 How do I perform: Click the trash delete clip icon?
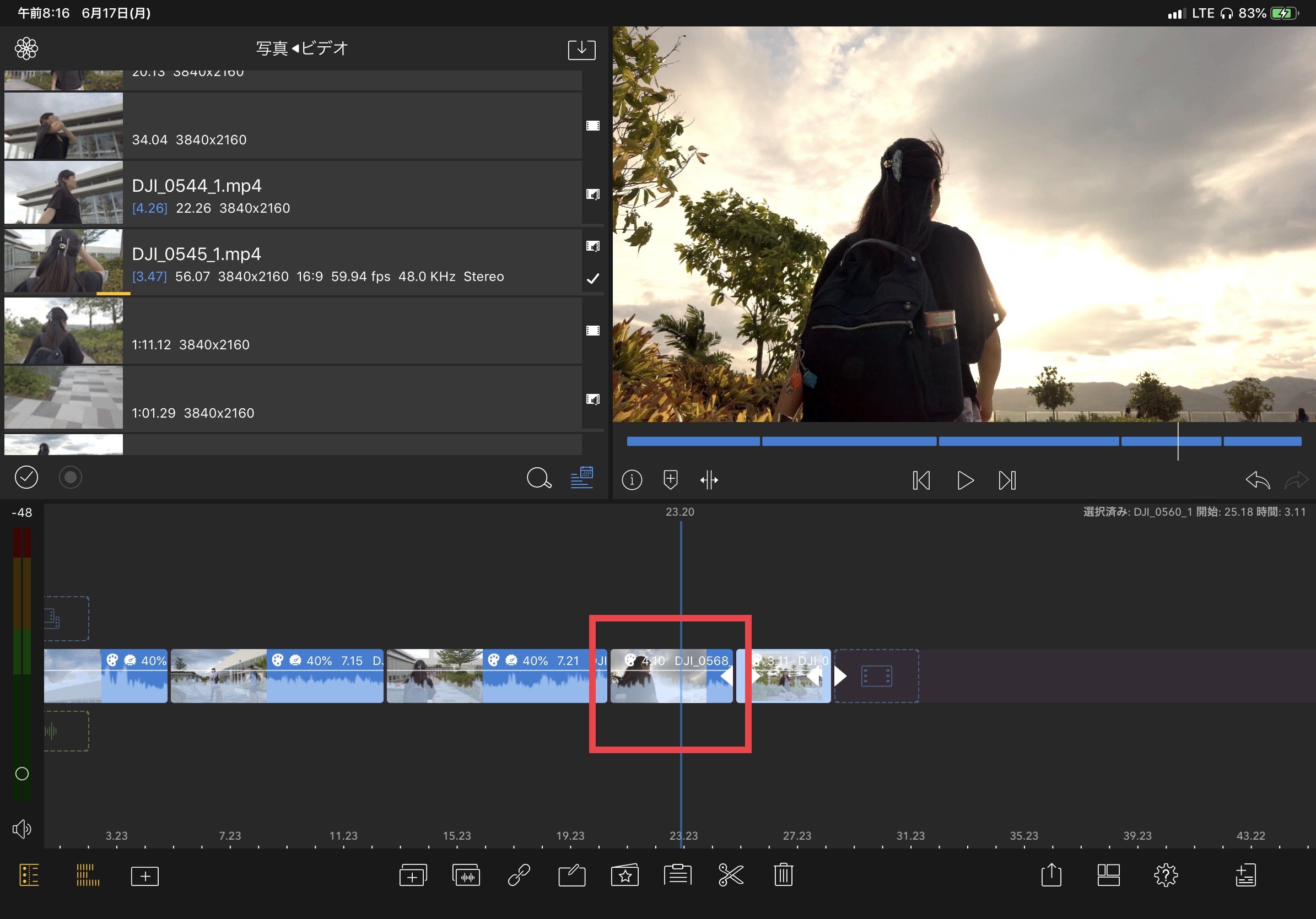tap(783, 875)
